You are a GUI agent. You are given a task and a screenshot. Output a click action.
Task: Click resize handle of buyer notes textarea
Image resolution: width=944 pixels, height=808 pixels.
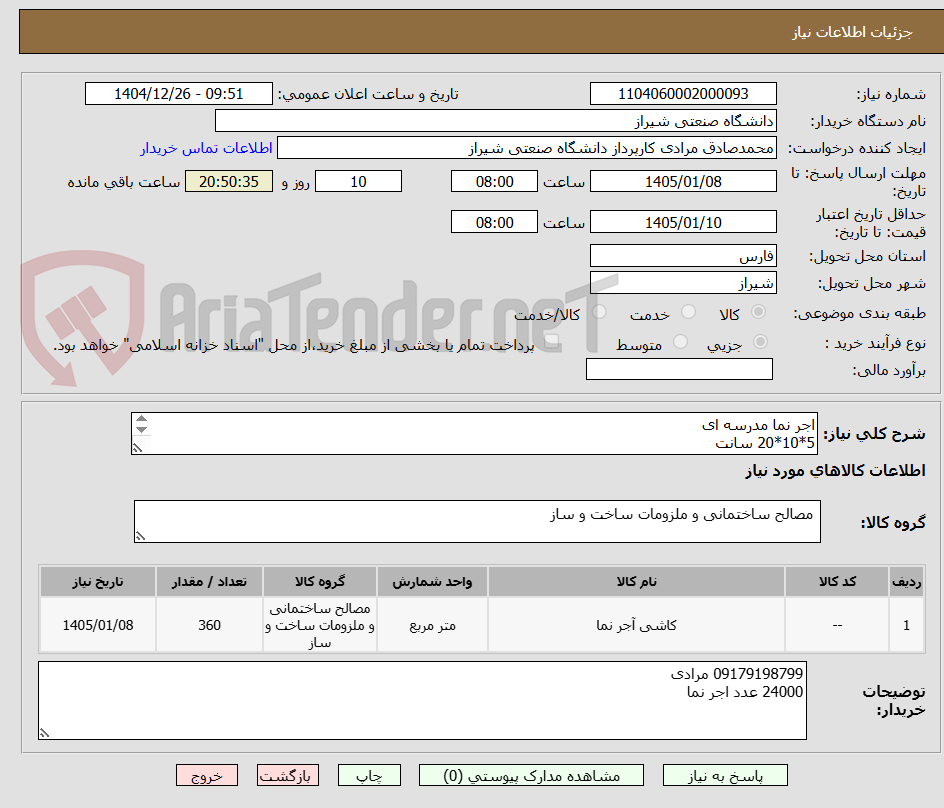pos(45,733)
